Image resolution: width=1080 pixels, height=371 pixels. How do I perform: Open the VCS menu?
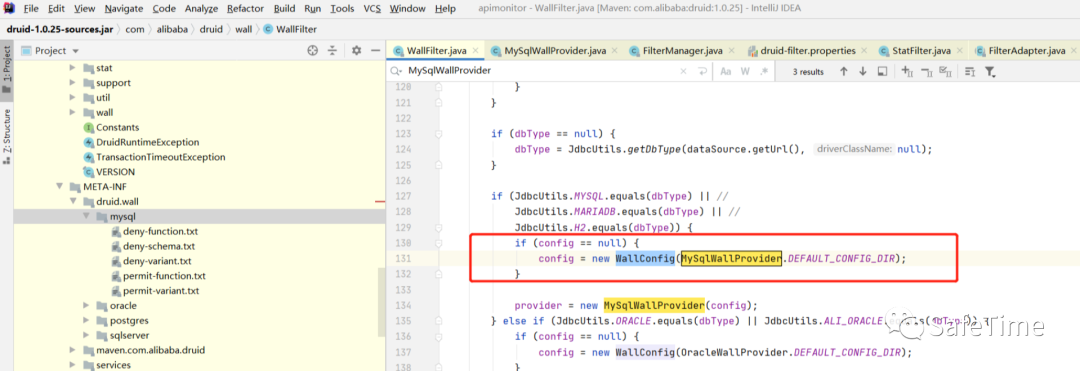point(372,9)
